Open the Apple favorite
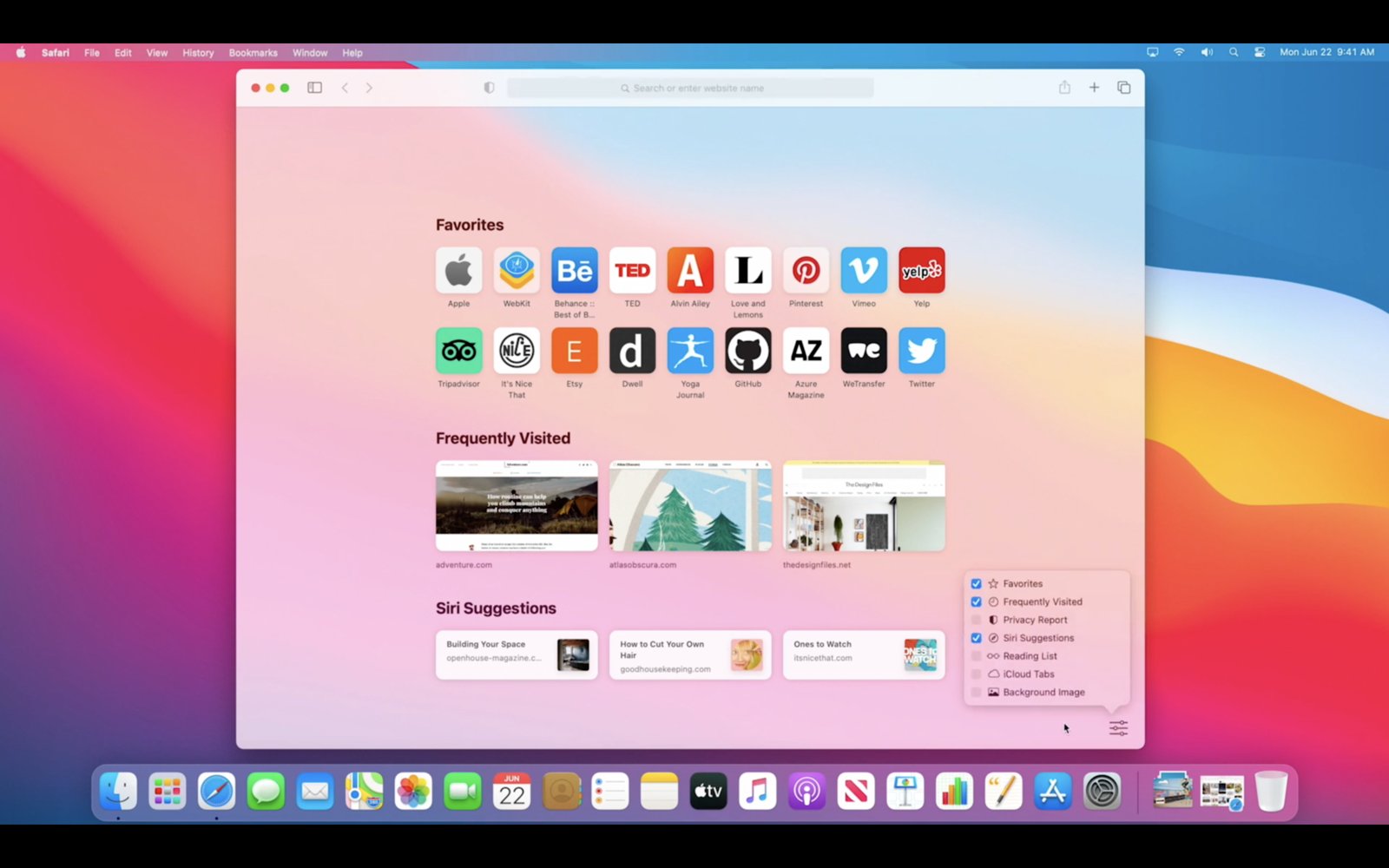 point(458,271)
